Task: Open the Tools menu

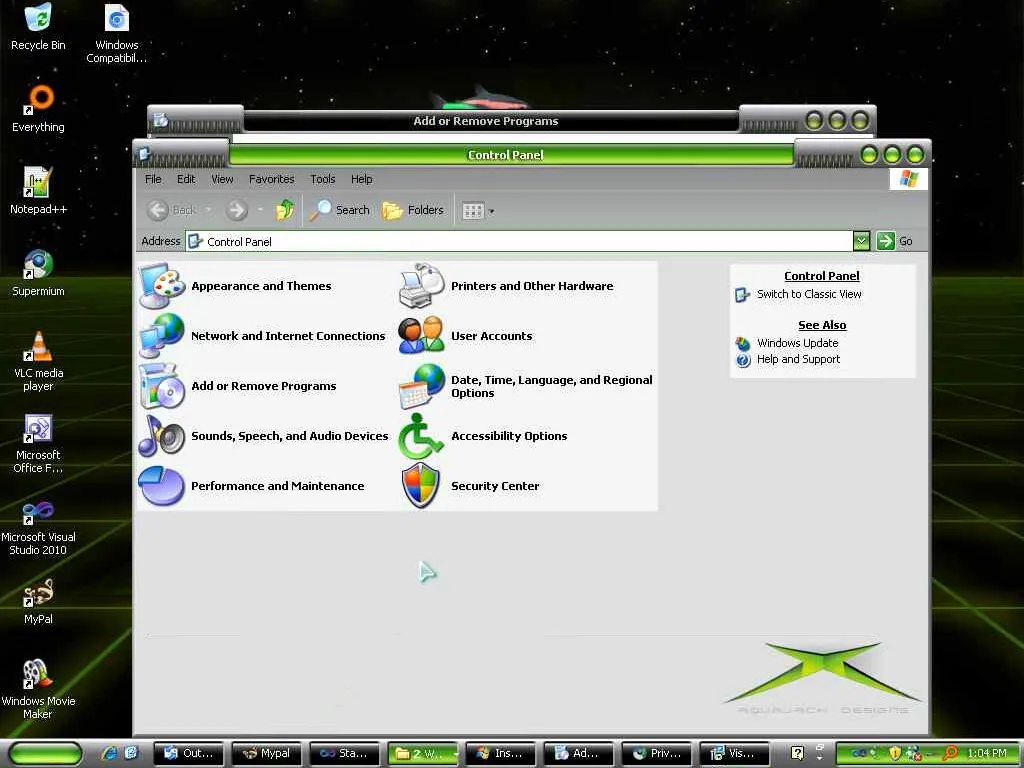Action: pos(323,179)
